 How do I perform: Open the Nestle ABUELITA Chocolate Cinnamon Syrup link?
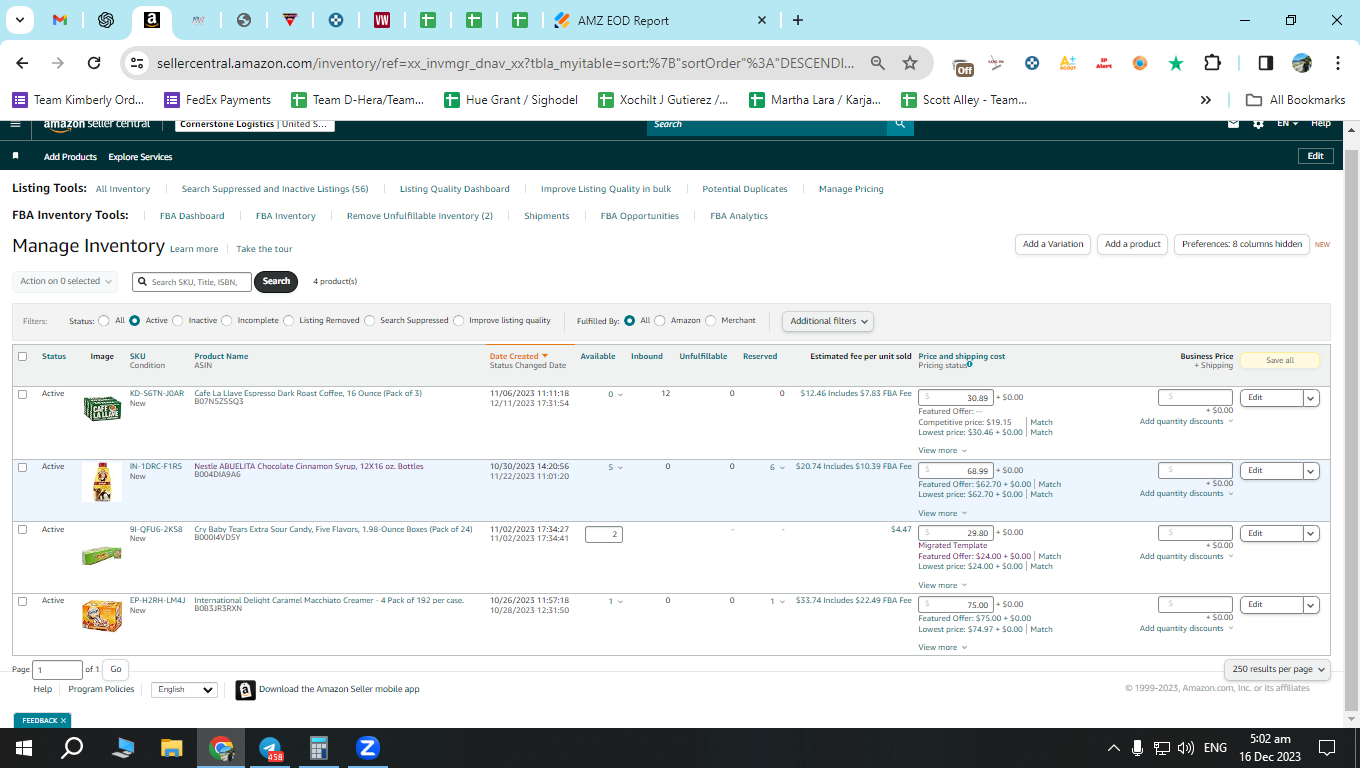pos(309,466)
